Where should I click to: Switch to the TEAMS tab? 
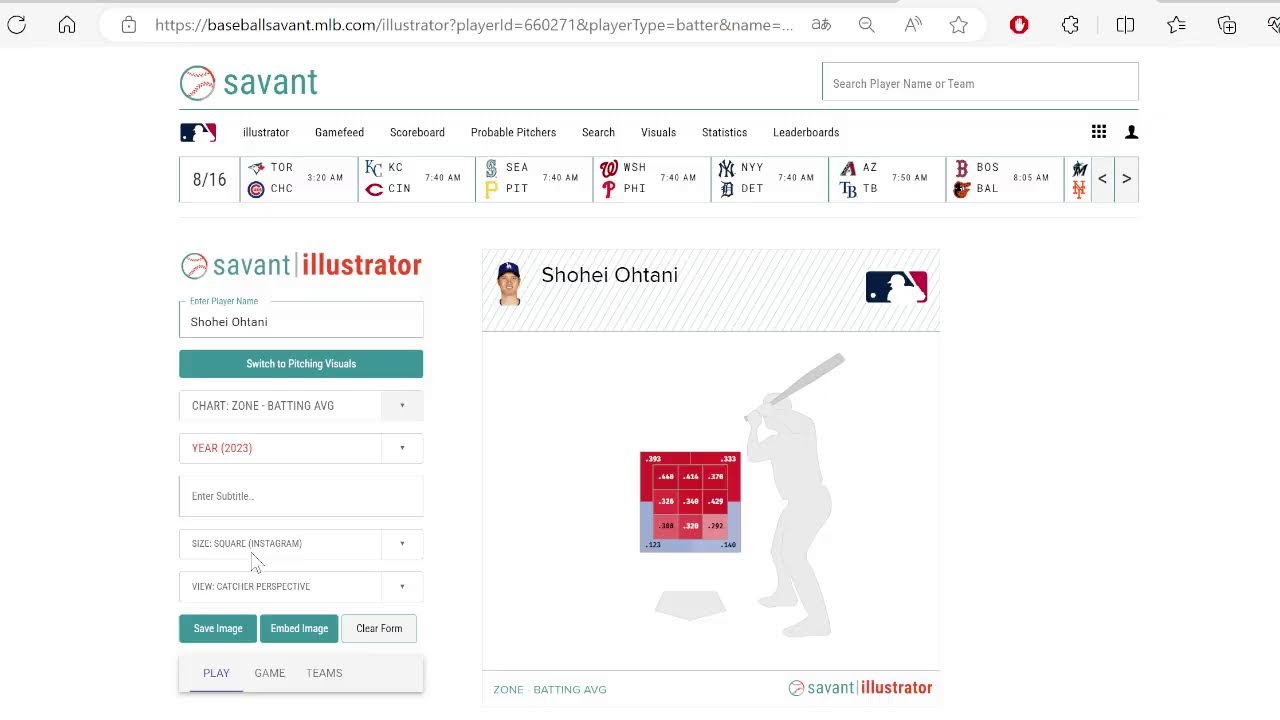tap(324, 673)
